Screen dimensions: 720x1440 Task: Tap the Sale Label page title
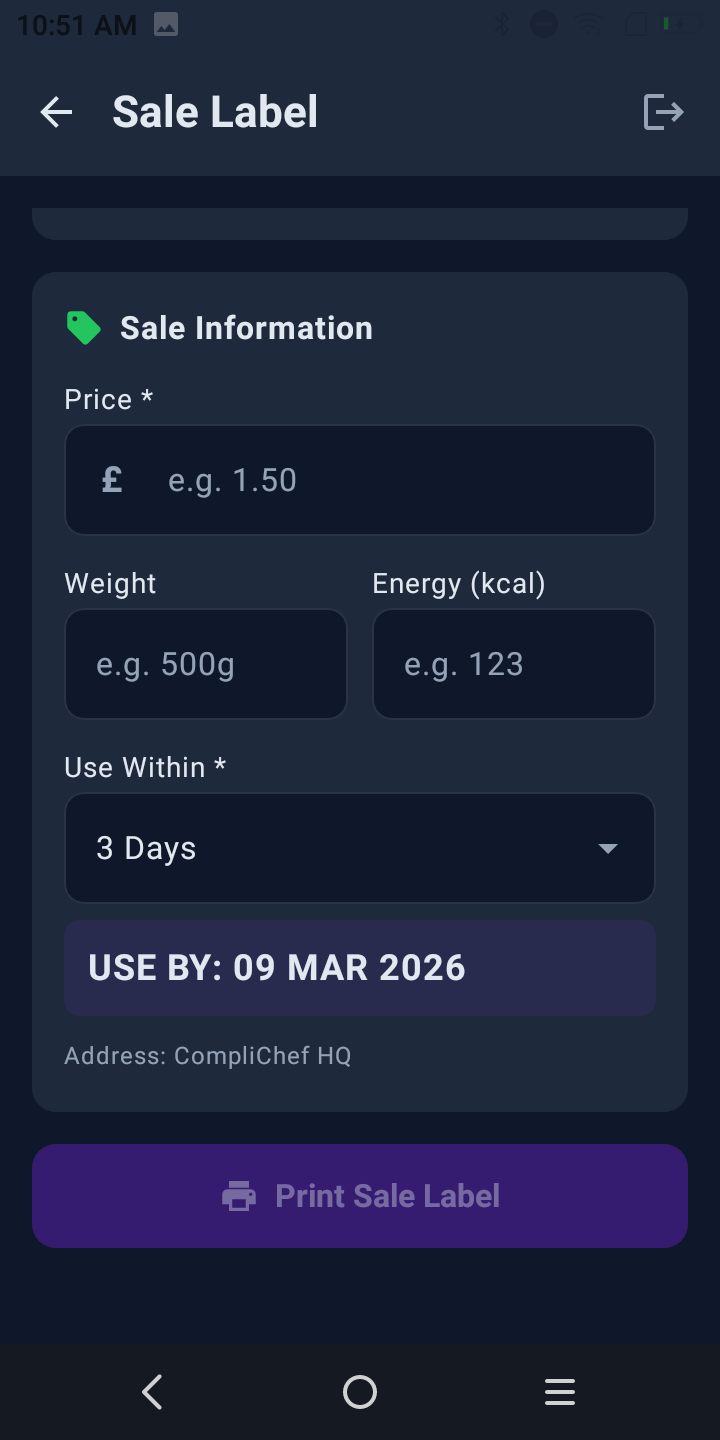tap(215, 112)
